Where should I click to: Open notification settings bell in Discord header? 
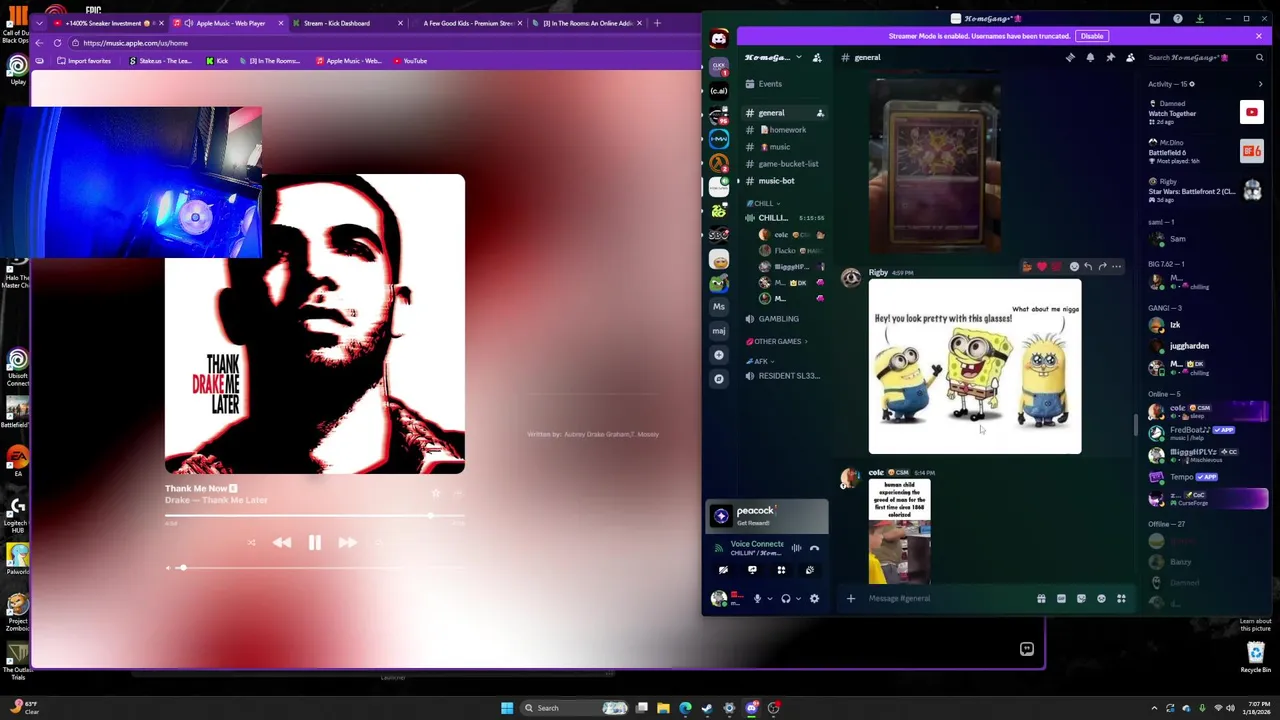pos(1090,58)
